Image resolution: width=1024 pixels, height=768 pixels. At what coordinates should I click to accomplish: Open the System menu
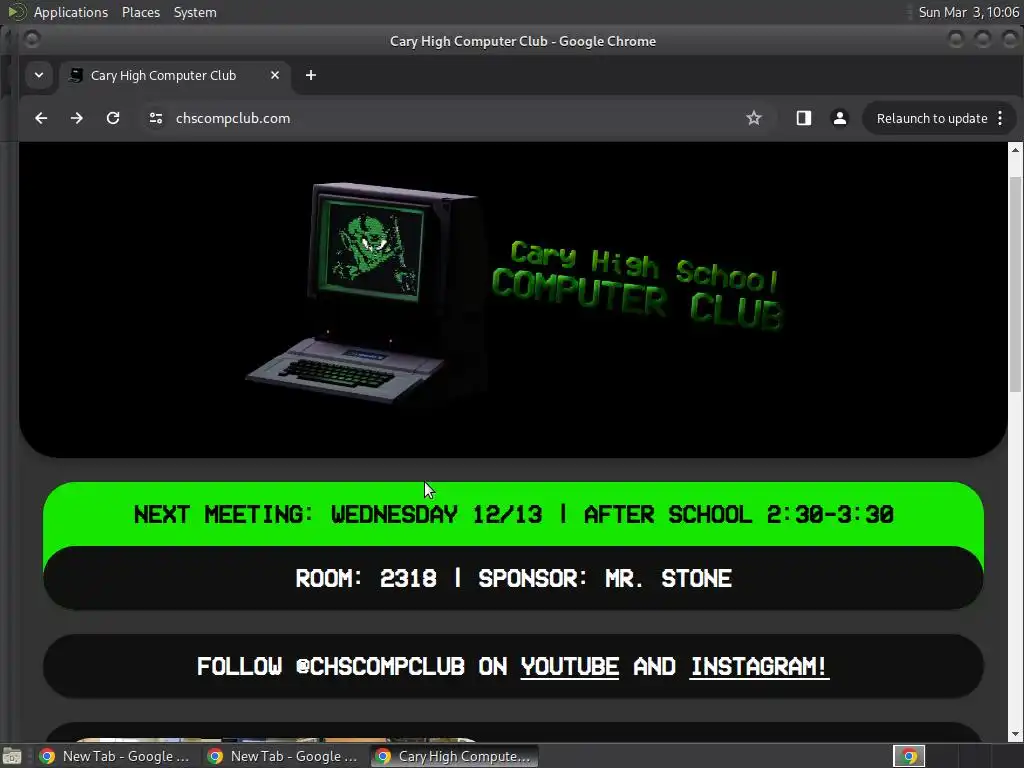195,12
